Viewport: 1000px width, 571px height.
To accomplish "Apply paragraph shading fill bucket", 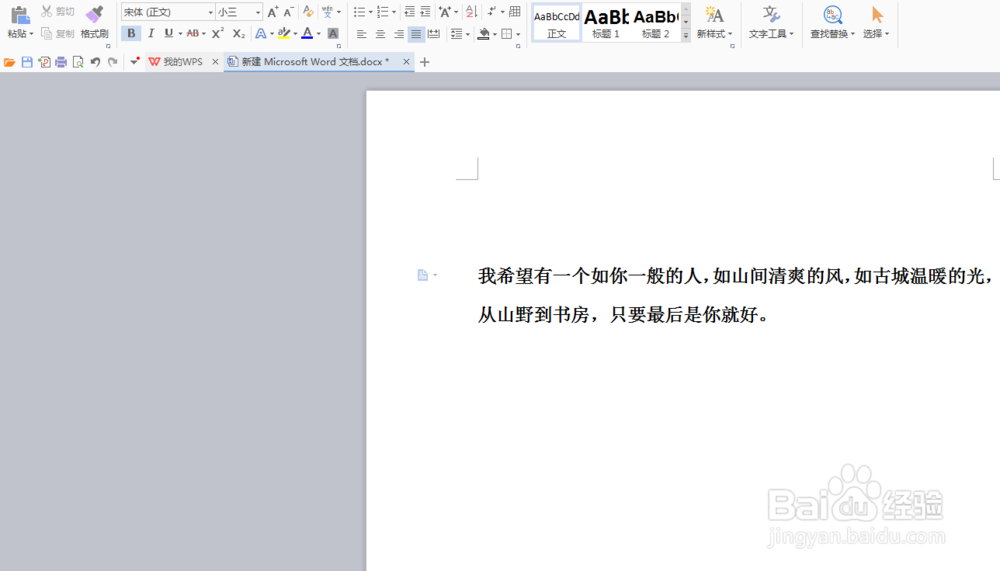I will (x=484, y=34).
